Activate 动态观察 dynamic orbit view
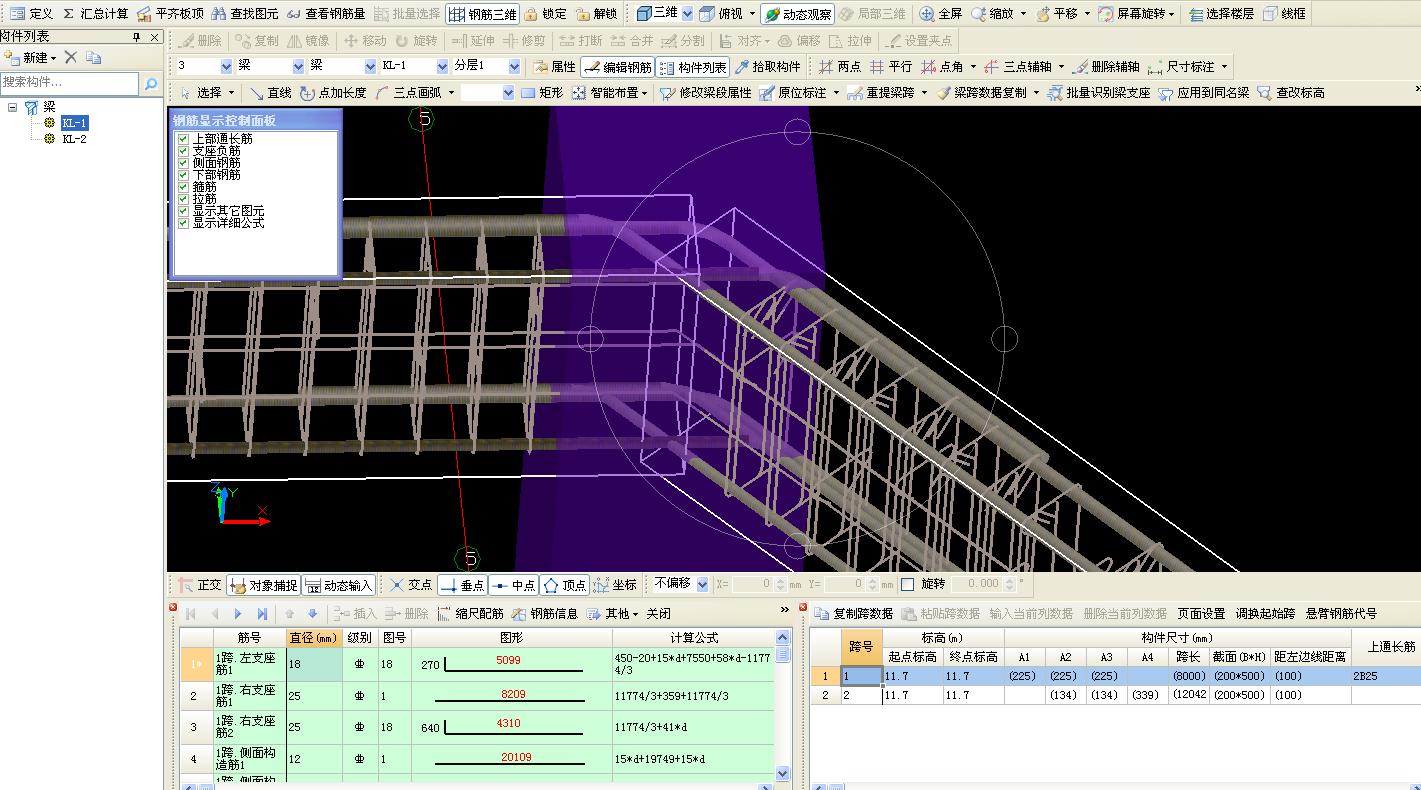The width and height of the screenshot is (1421, 790). (796, 14)
